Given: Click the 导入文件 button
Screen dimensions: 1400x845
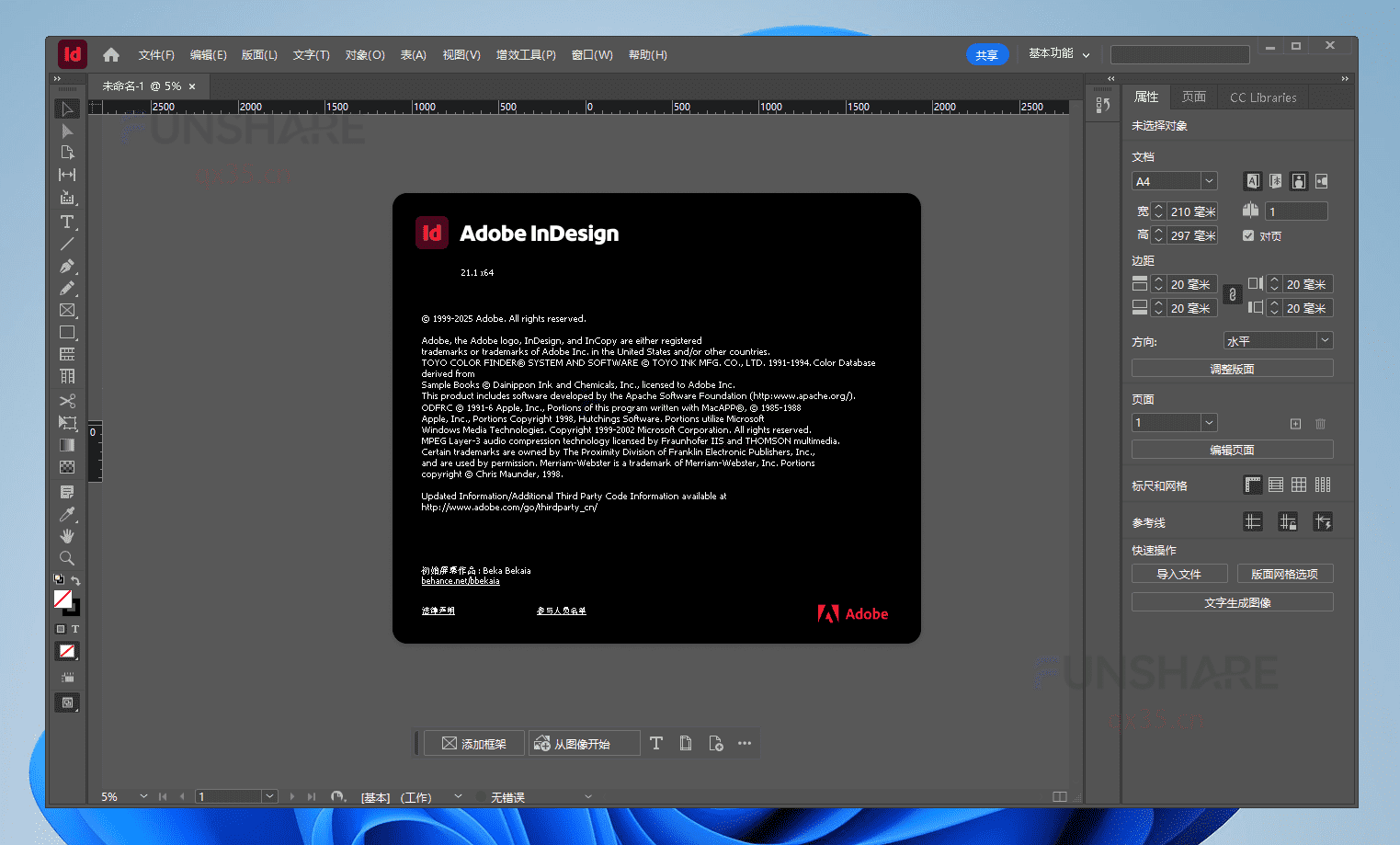Looking at the screenshot, I should click(x=1179, y=573).
